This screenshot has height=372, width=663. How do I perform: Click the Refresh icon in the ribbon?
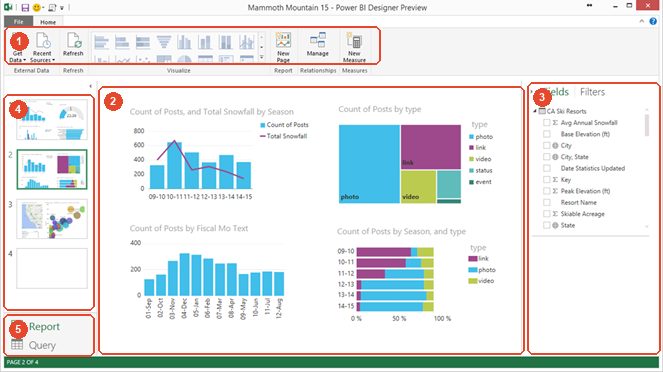pyautogui.click(x=74, y=41)
